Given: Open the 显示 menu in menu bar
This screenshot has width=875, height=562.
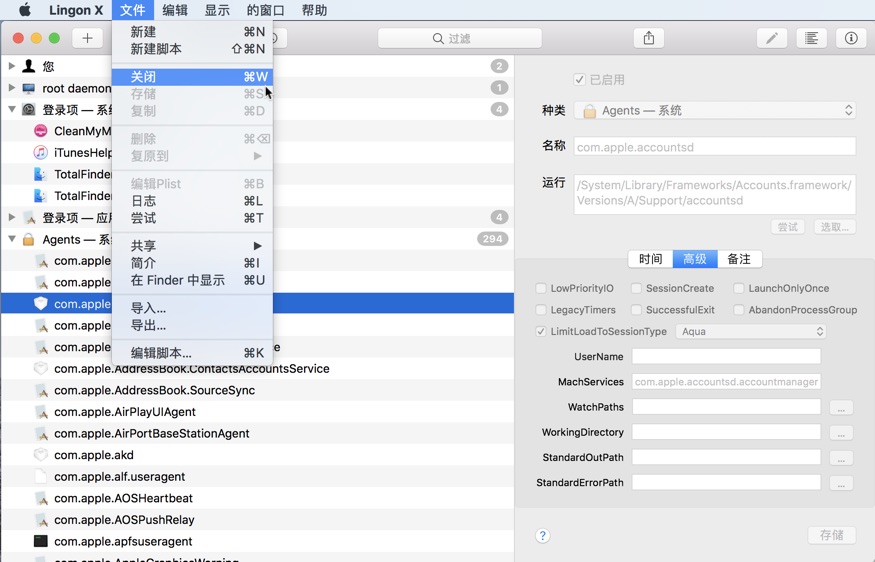Looking at the screenshot, I should pyautogui.click(x=217, y=10).
